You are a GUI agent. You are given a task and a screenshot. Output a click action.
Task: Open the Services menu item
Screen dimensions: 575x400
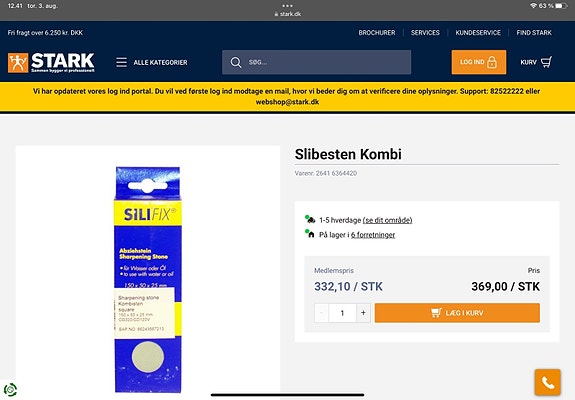click(x=425, y=33)
